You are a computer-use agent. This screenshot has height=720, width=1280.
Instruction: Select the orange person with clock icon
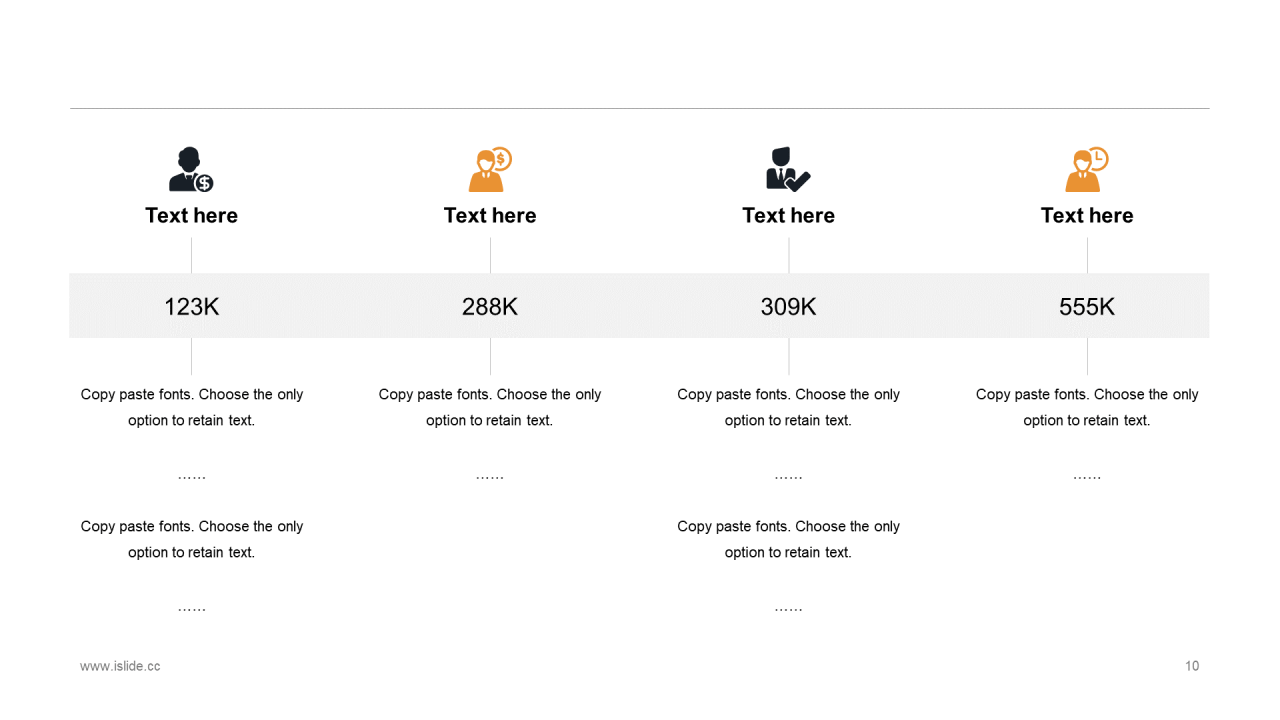tap(1087, 170)
